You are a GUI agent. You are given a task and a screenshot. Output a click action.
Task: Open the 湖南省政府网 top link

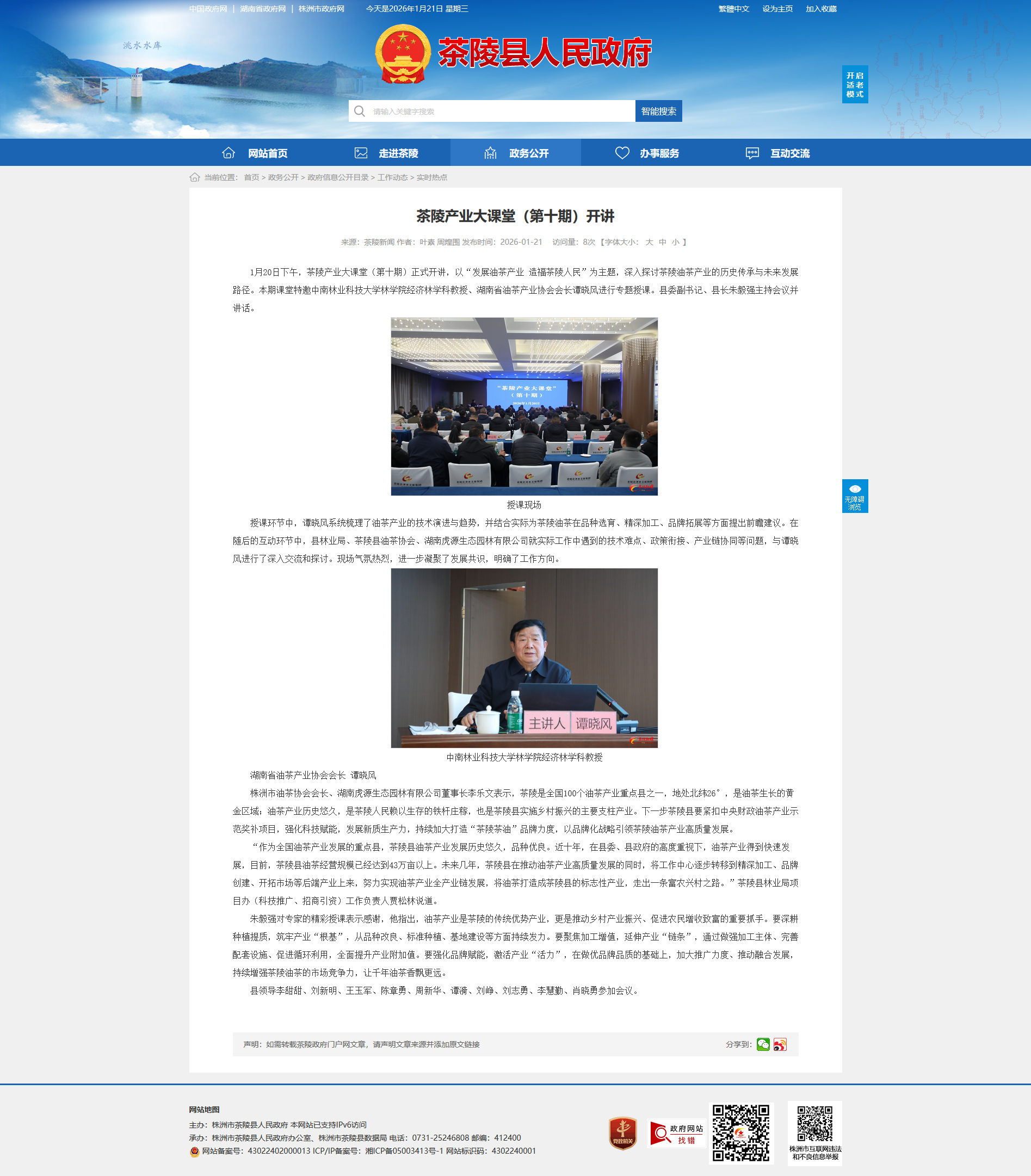tap(263, 9)
